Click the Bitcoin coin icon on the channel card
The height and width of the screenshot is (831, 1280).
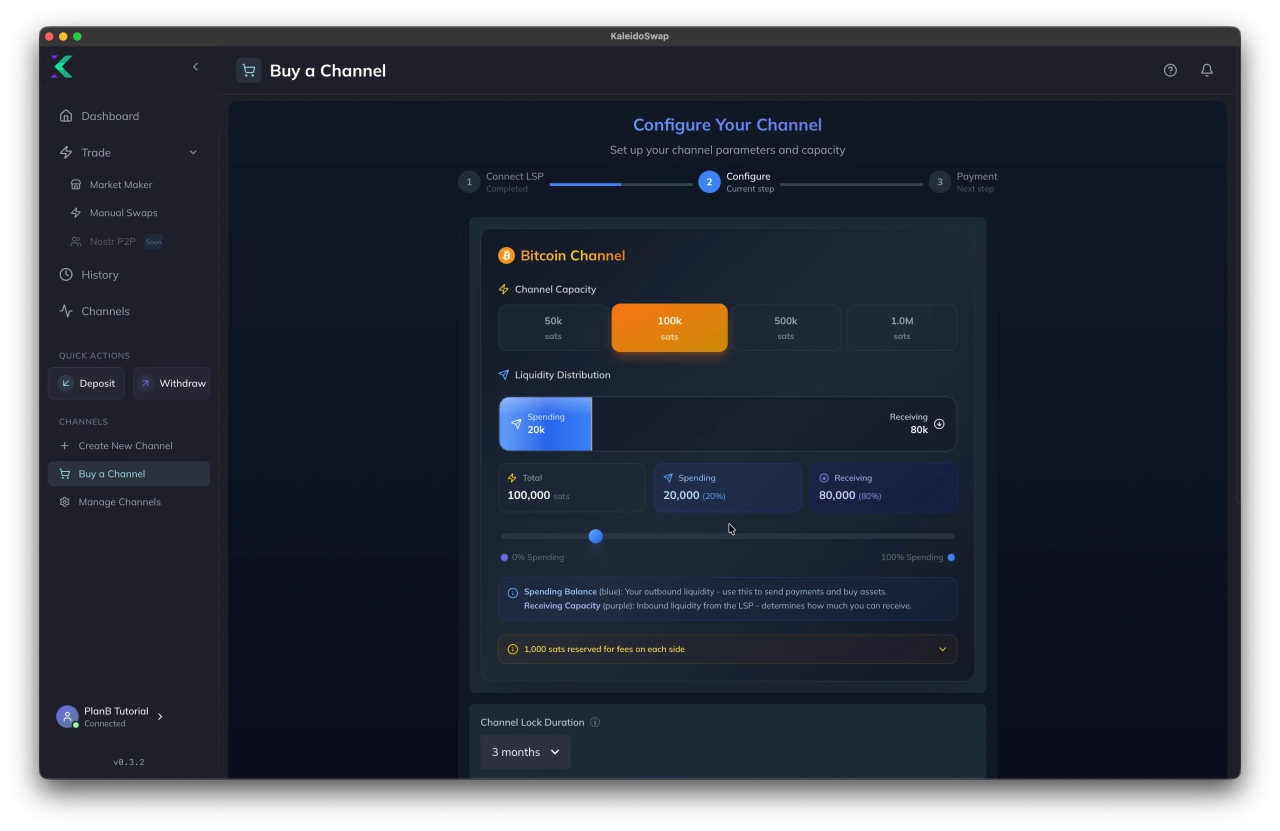(506, 255)
